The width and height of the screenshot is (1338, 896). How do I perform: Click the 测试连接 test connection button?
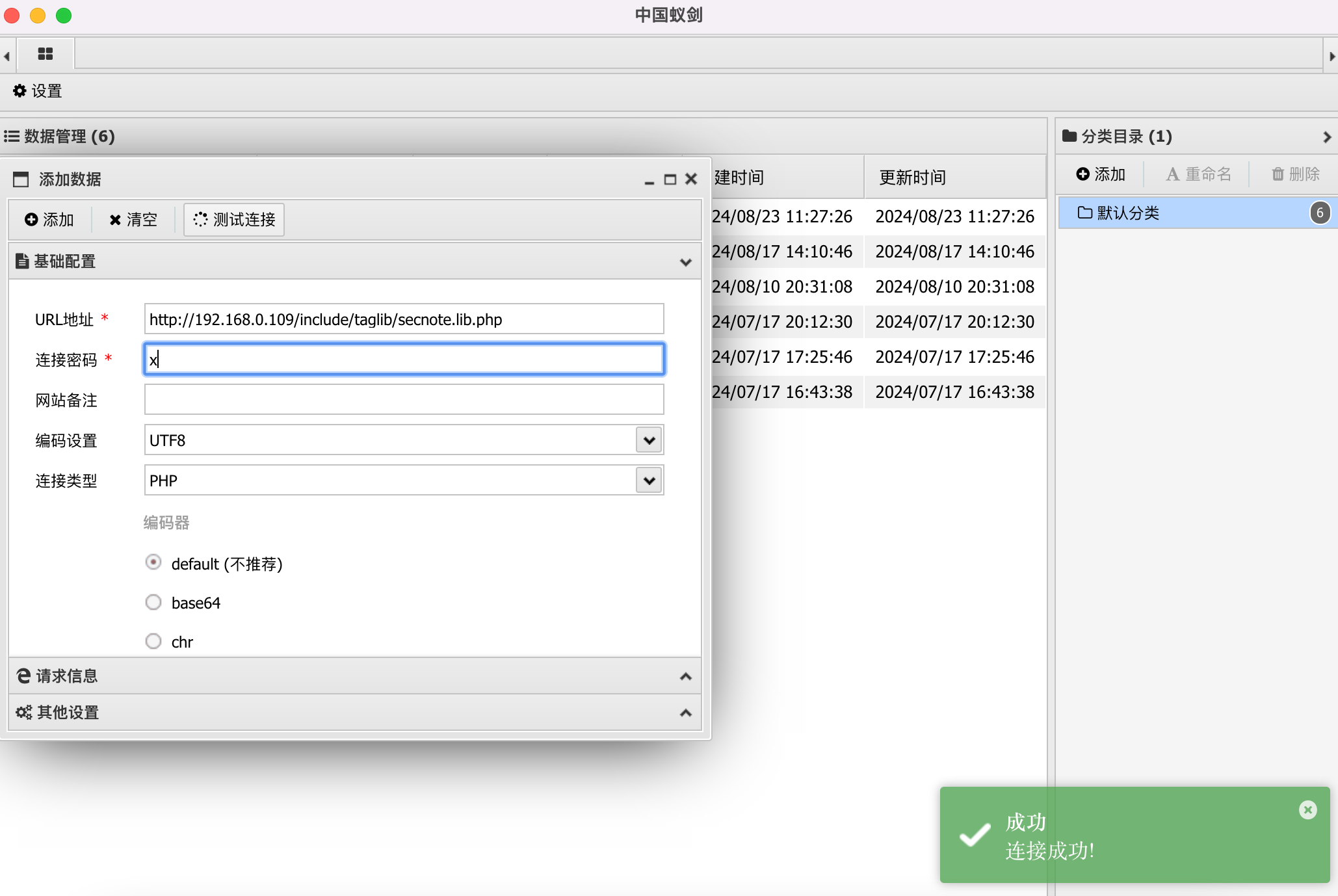[233, 220]
